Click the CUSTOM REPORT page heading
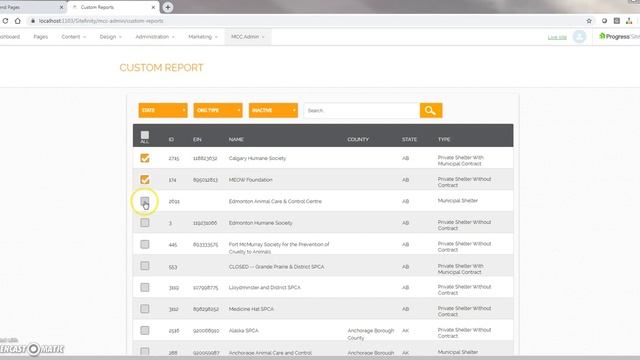Screen dimensions: 640x360 click(x=161, y=68)
